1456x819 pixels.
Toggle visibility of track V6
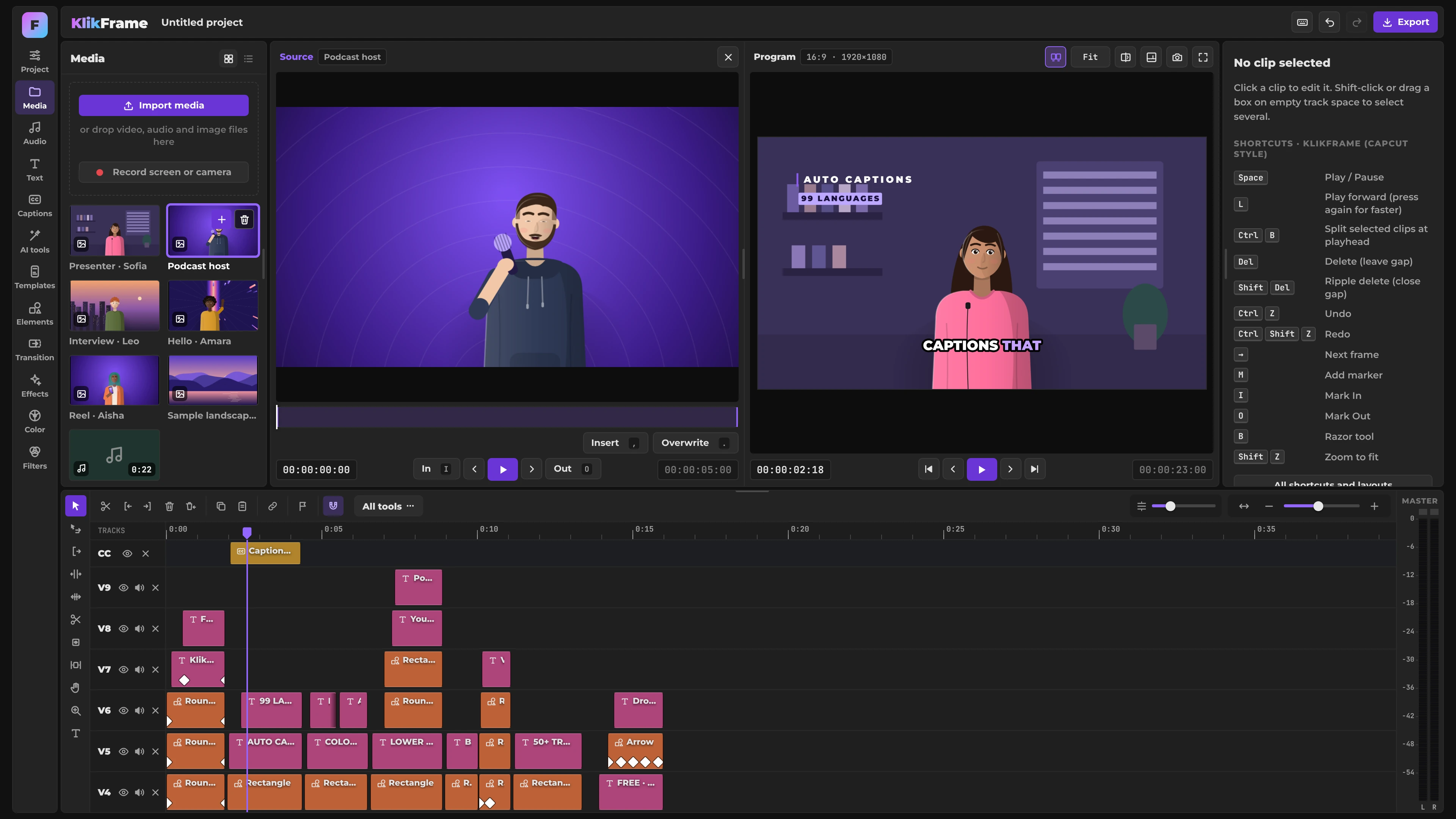[123, 711]
